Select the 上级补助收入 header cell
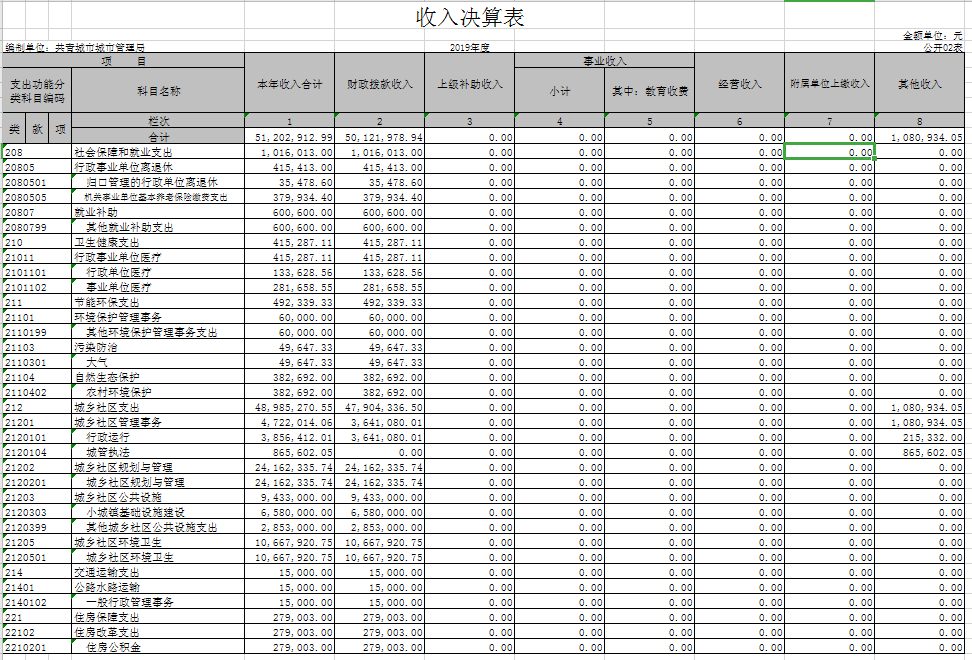The height and width of the screenshot is (660, 972). (x=470, y=85)
